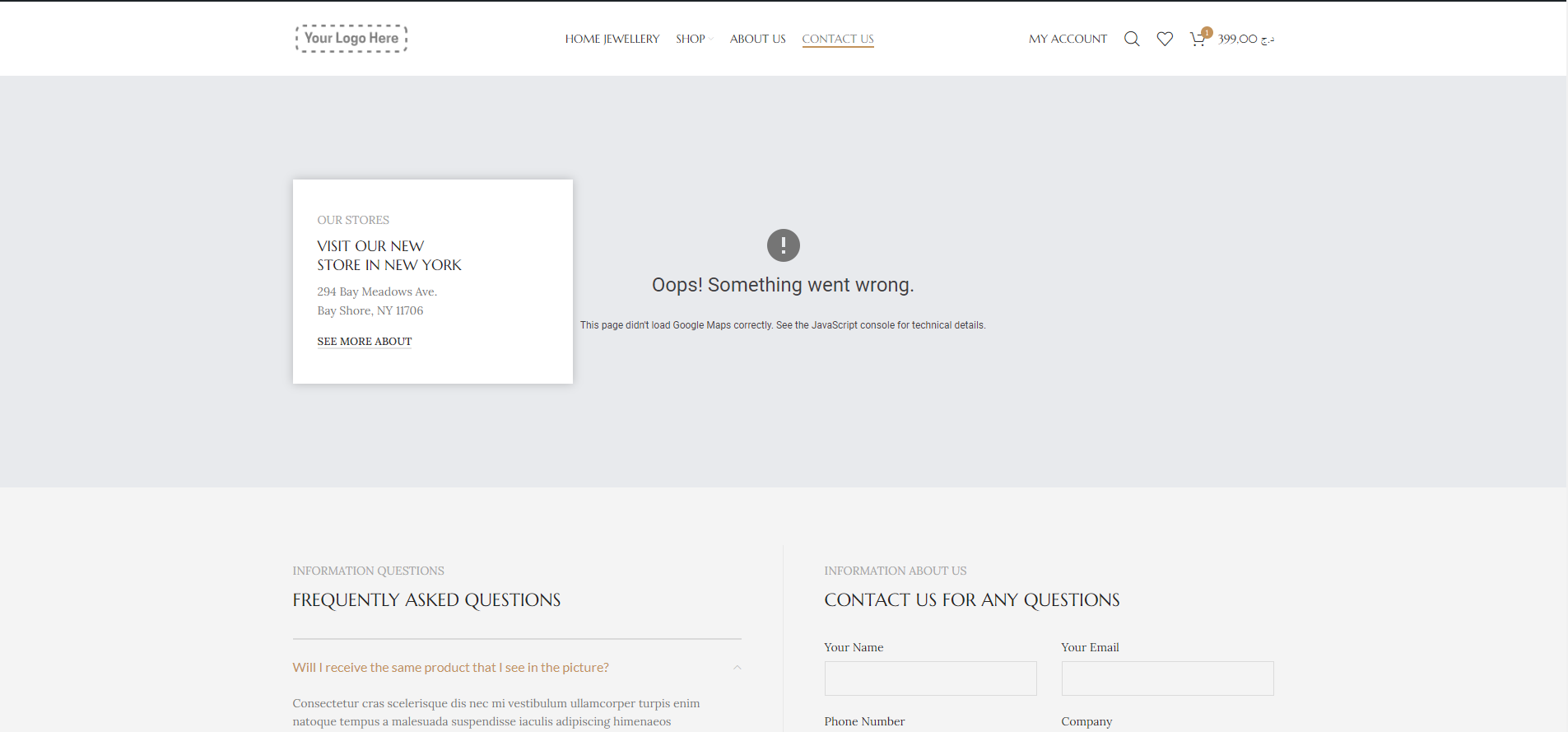
Task: Open the MY ACCOUNT link
Action: (x=1068, y=39)
